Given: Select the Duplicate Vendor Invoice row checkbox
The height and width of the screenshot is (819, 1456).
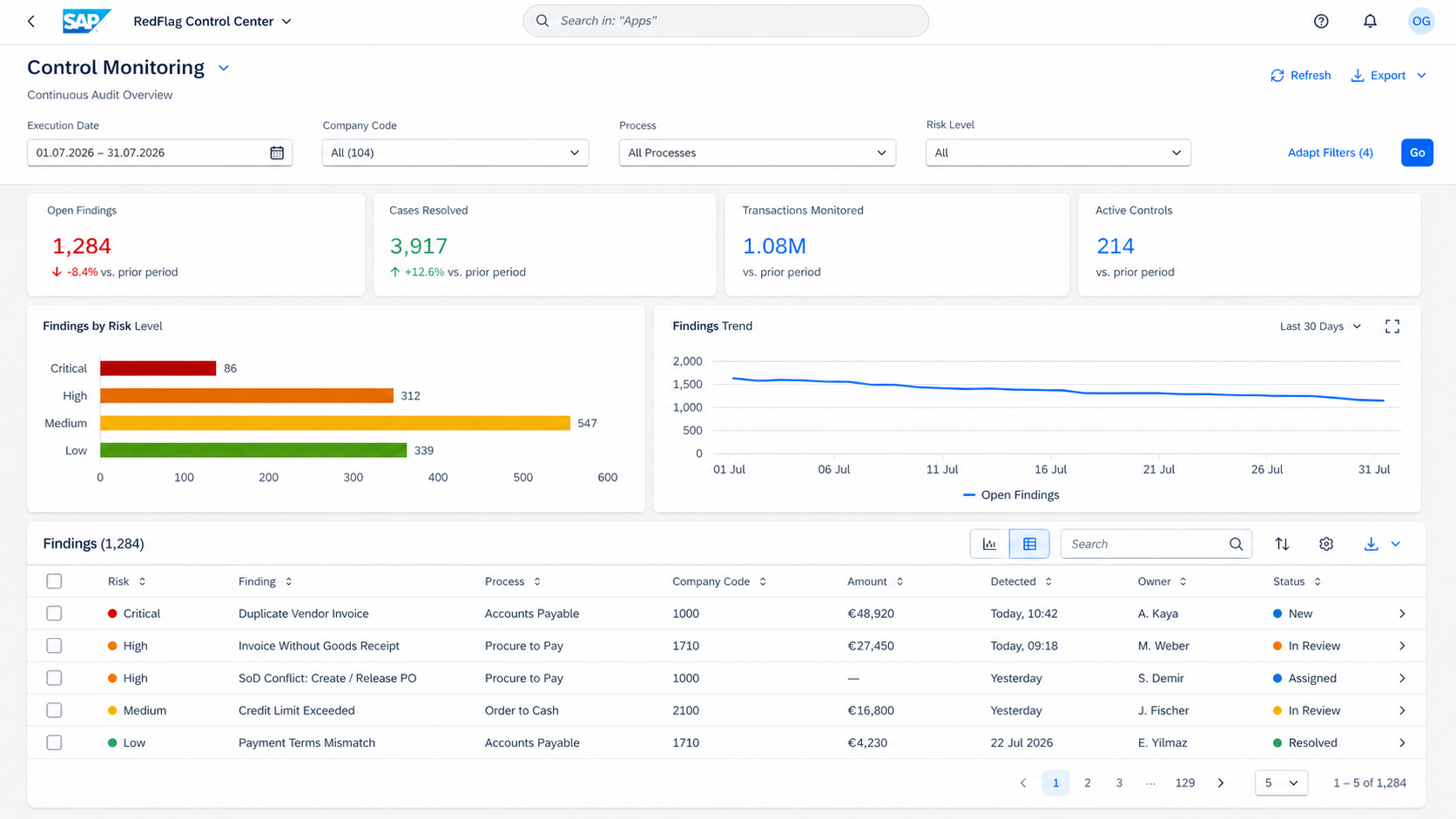Looking at the screenshot, I should (54, 614).
